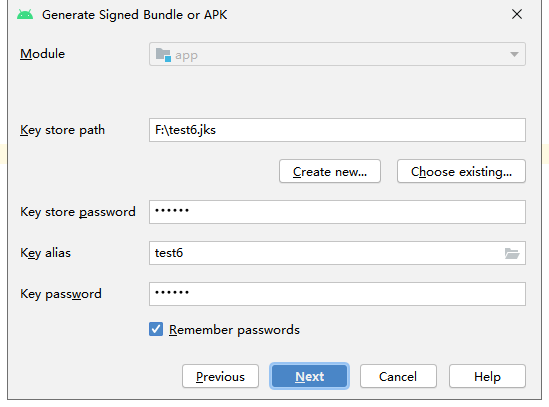Open key alias browse folder icon
549x407 pixels.
pyautogui.click(x=512, y=253)
